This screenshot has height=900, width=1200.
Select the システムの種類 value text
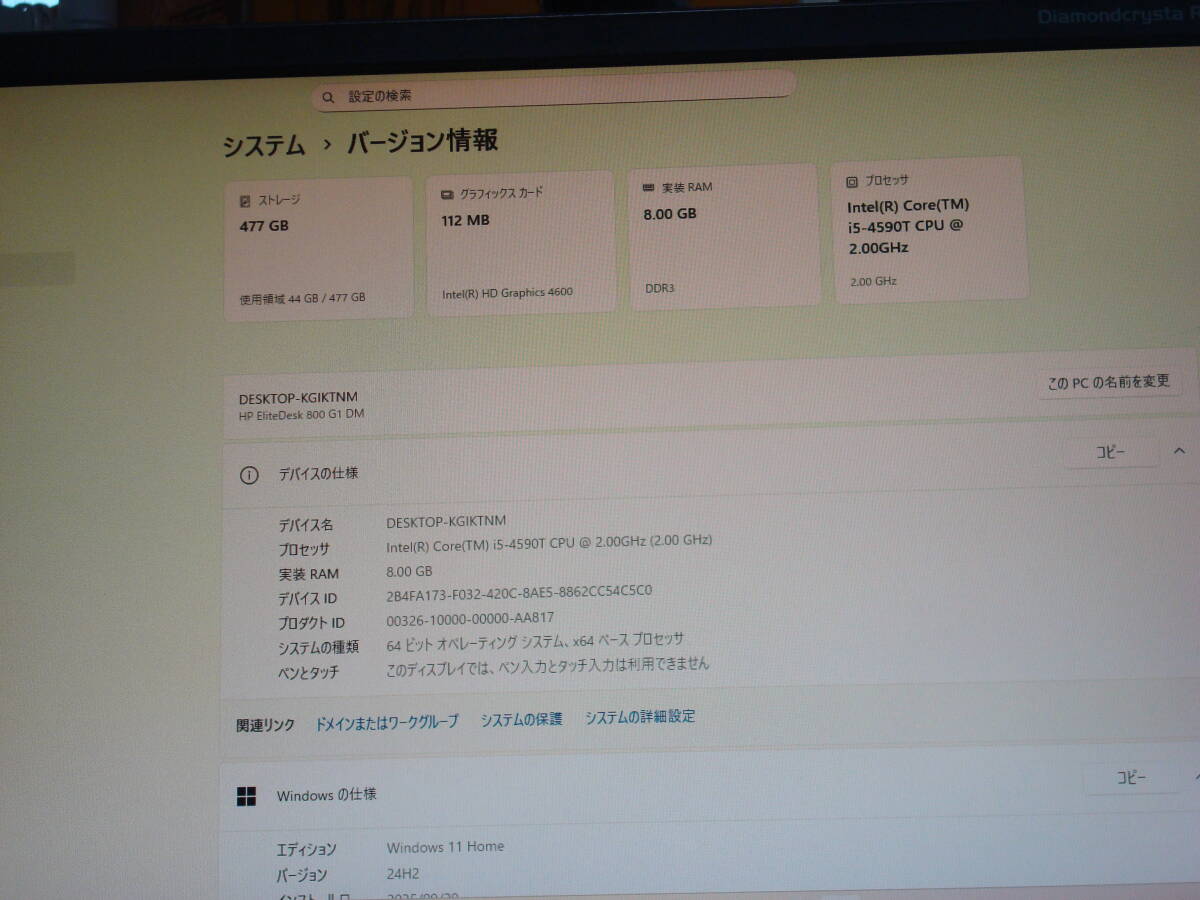point(535,641)
